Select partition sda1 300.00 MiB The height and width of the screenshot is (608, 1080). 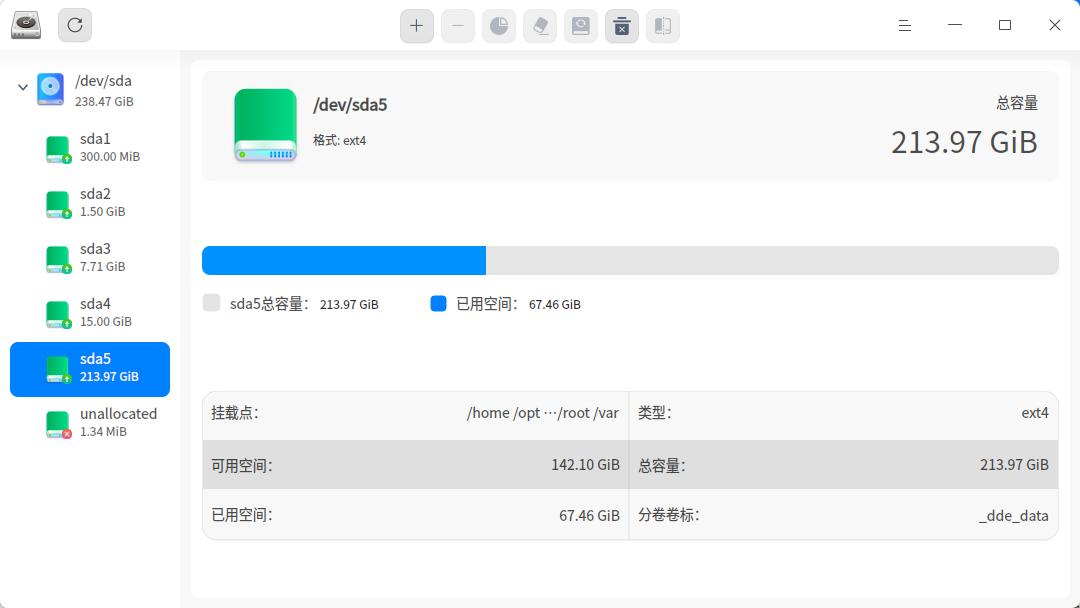90,147
